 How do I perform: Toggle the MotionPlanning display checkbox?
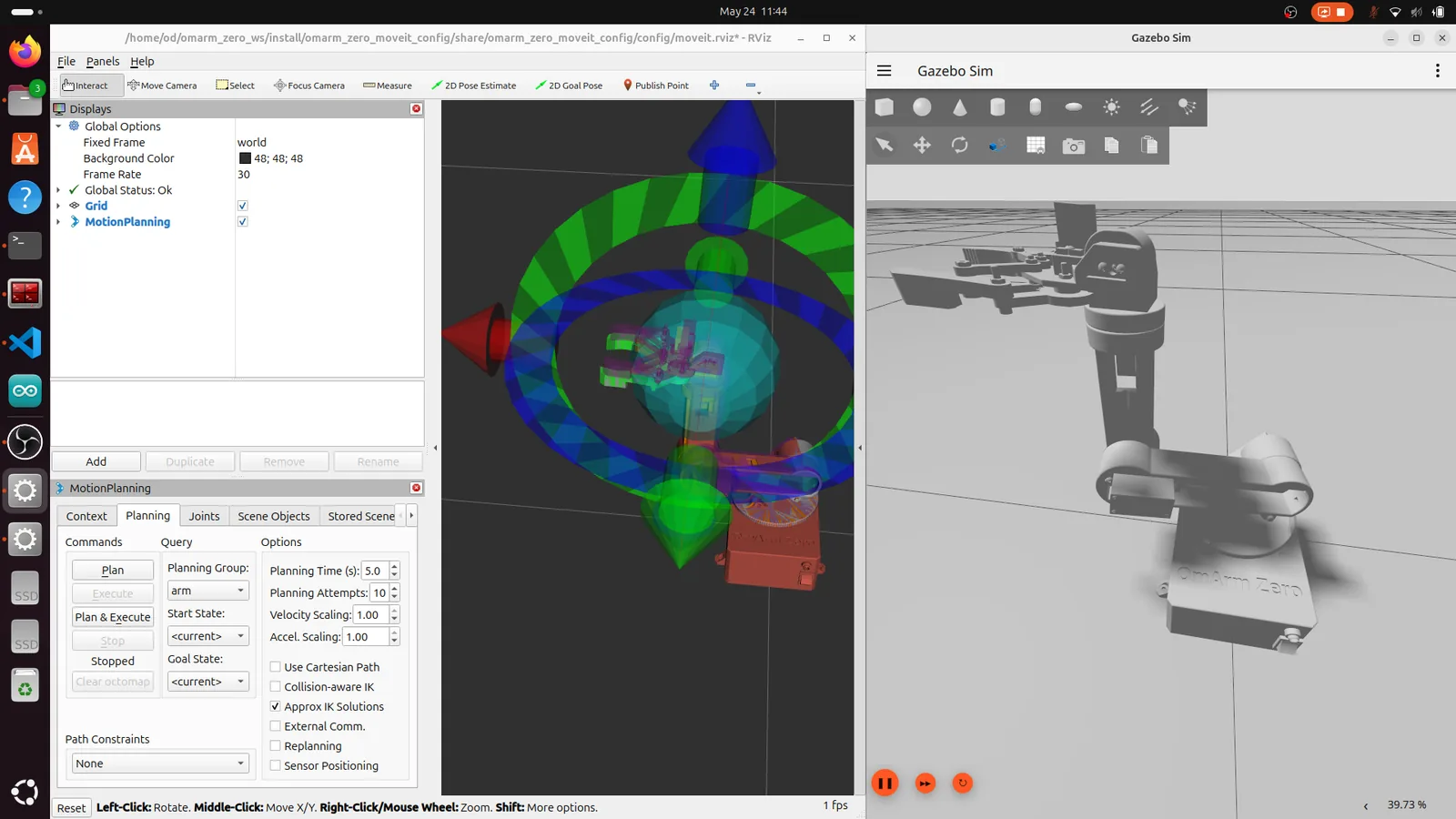pyautogui.click(x=242, y=222)
